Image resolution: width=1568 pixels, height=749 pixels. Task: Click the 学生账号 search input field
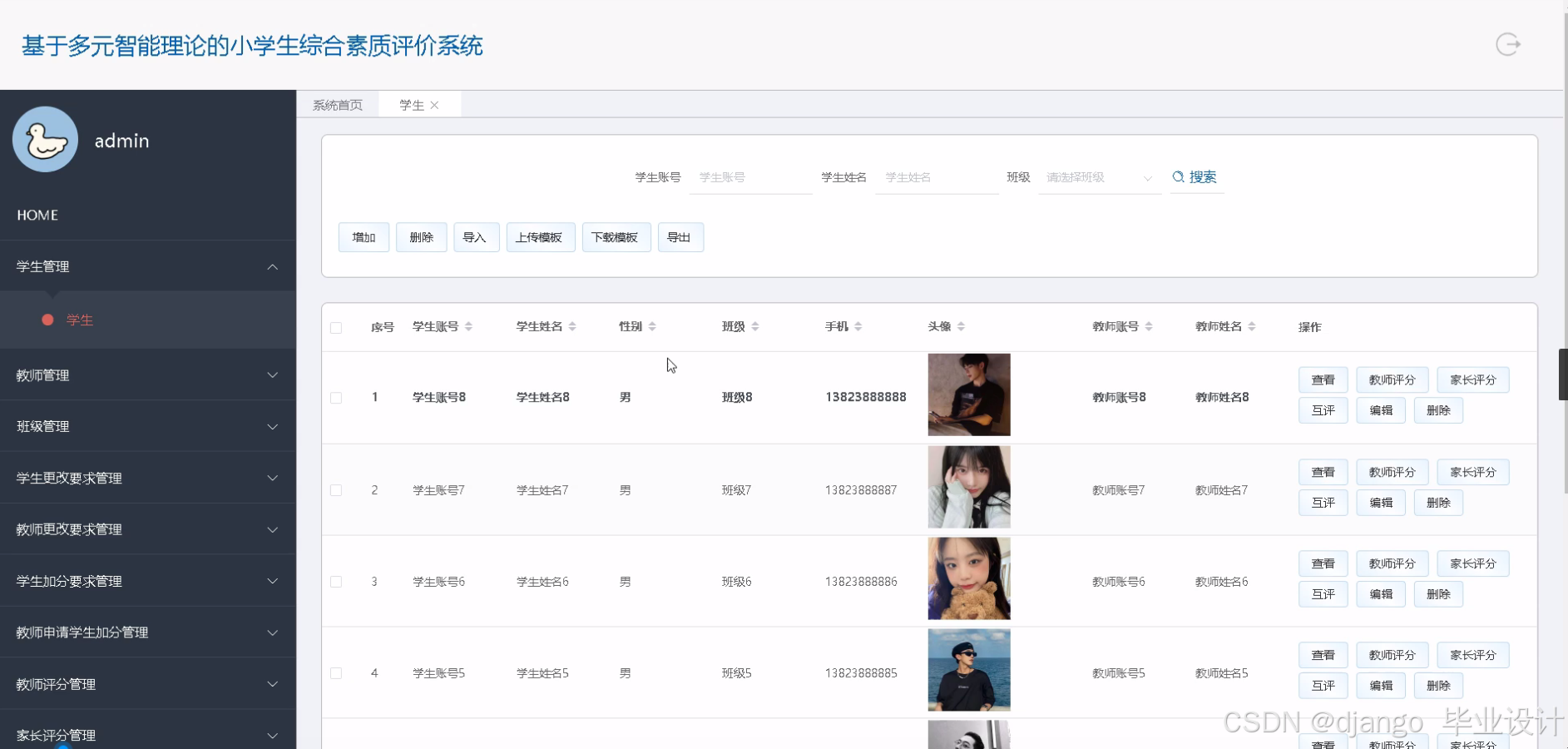point(750,177)
